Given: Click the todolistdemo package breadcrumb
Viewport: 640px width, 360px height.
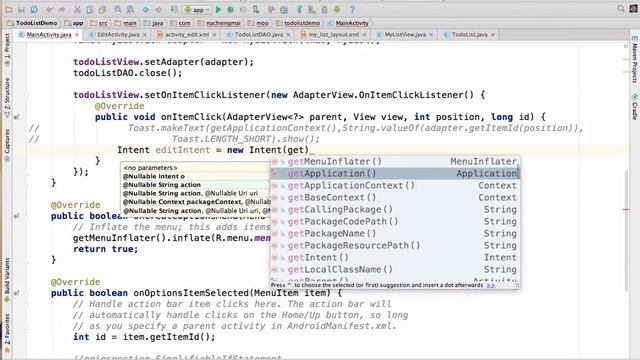Looking at the screenshot, I should (x=298, y=23).
